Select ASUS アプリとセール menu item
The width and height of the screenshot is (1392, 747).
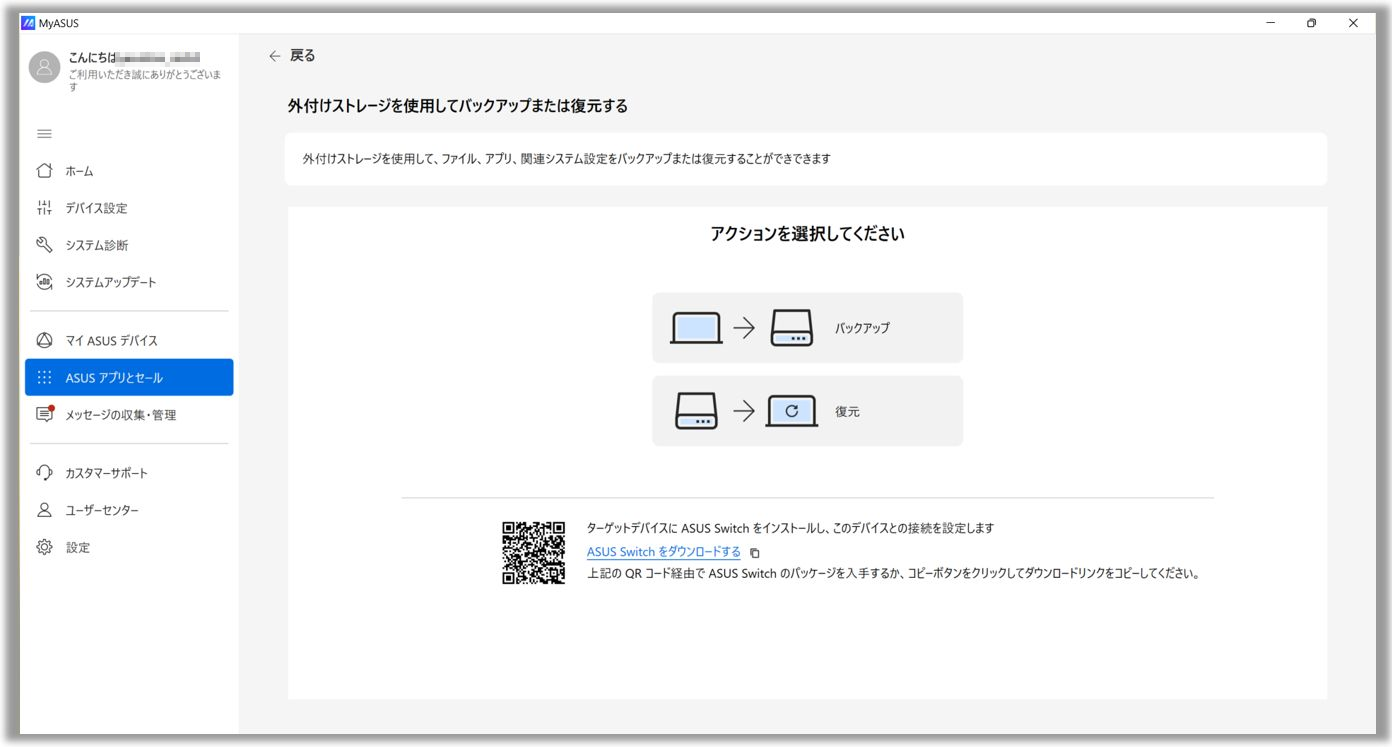coord(129,378)
